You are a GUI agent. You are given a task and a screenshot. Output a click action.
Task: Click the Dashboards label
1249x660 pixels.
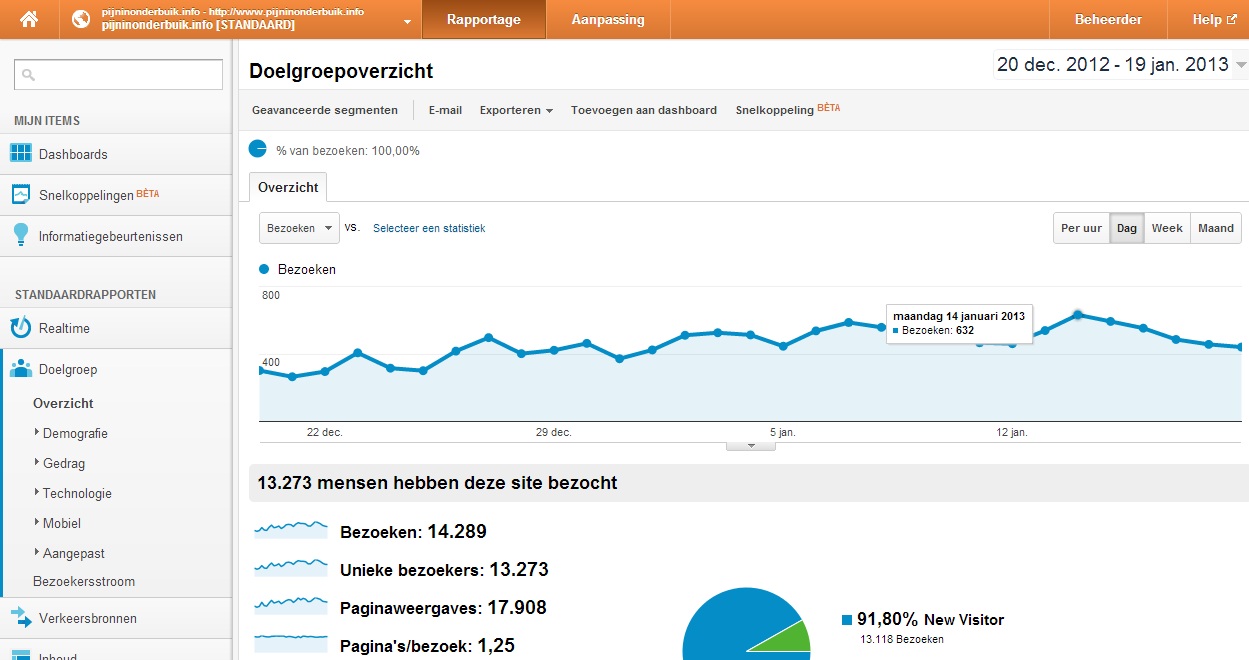click(x=73, y=154)
